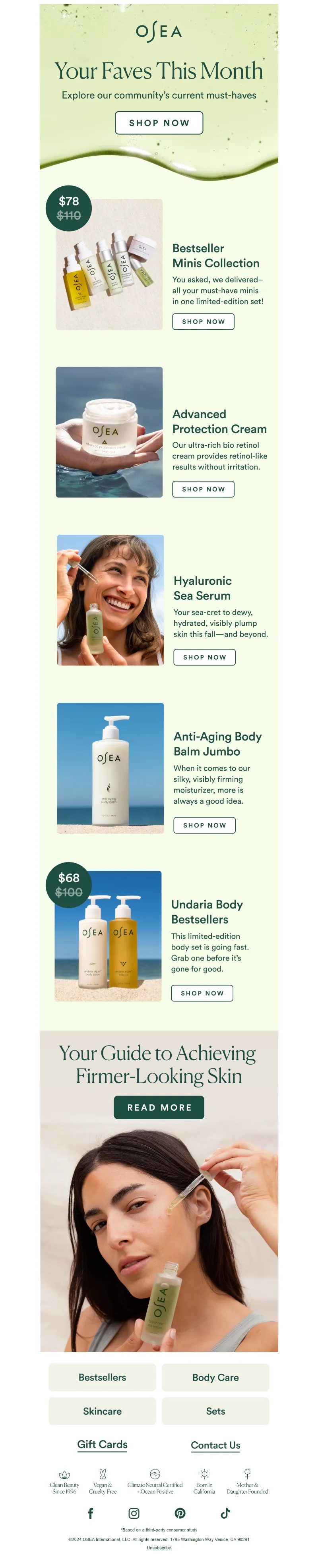Click the Clean Beauty Since 1996 icon
The height and width of the screenshot is (1568, 318).
click(64, 1474)
